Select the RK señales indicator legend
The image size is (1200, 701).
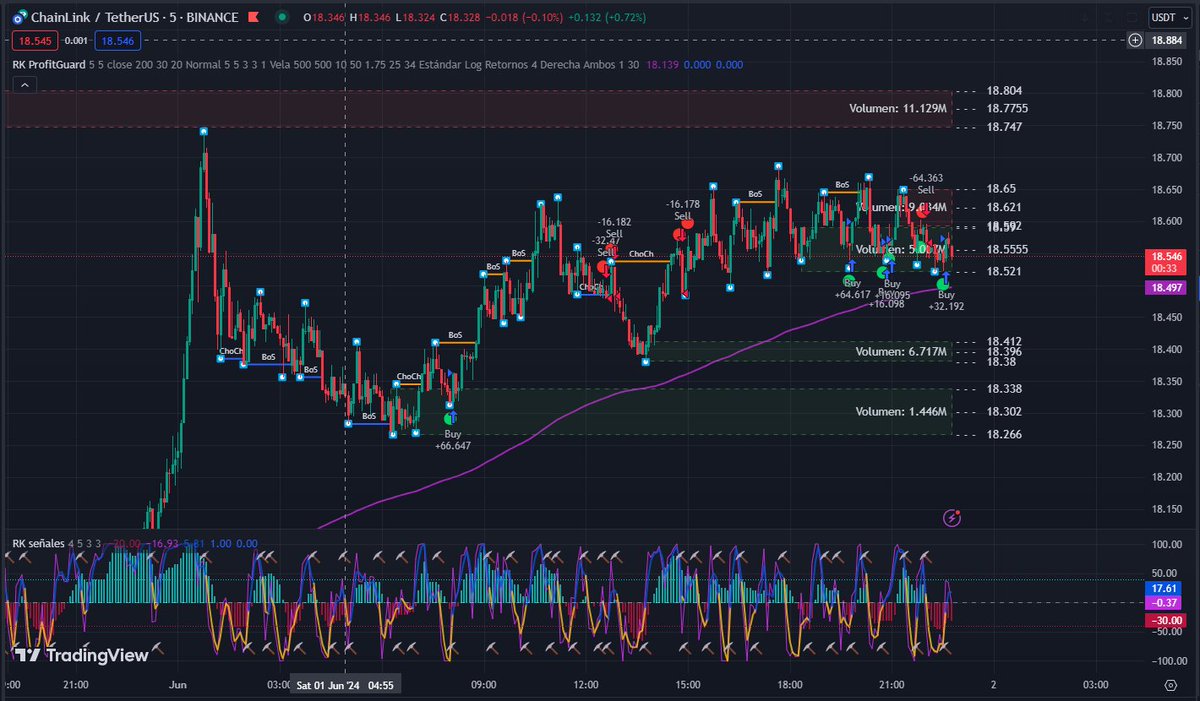(x=38, y=543)
